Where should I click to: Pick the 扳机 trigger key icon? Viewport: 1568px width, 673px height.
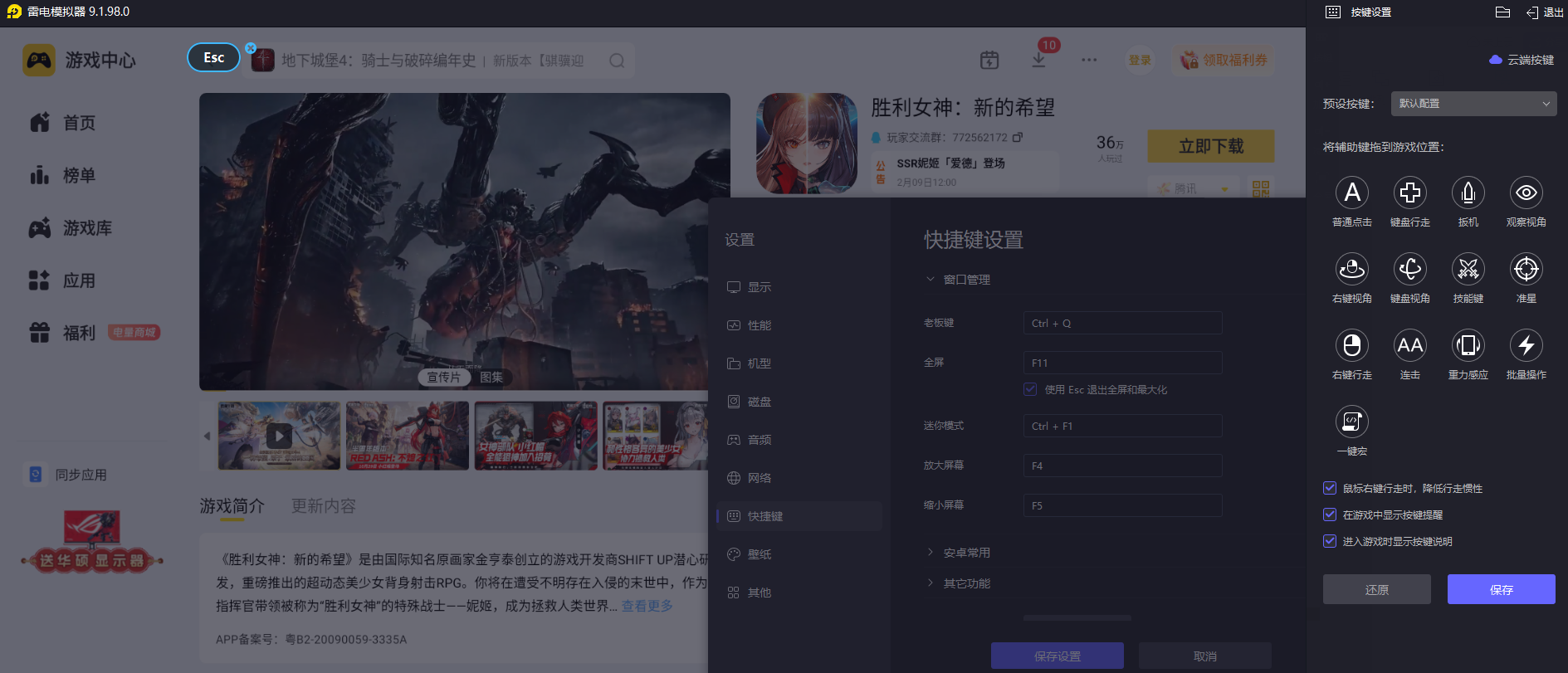[x=1468, y=193]
